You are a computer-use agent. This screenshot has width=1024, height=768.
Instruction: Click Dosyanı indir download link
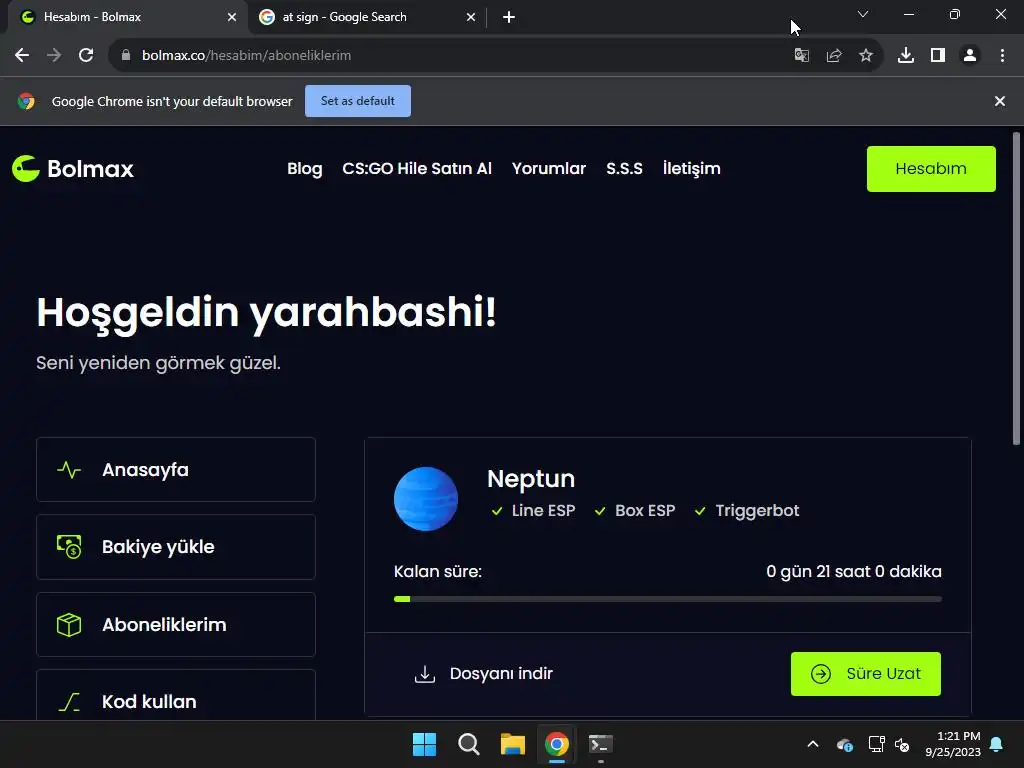click(x=483, y=673)
